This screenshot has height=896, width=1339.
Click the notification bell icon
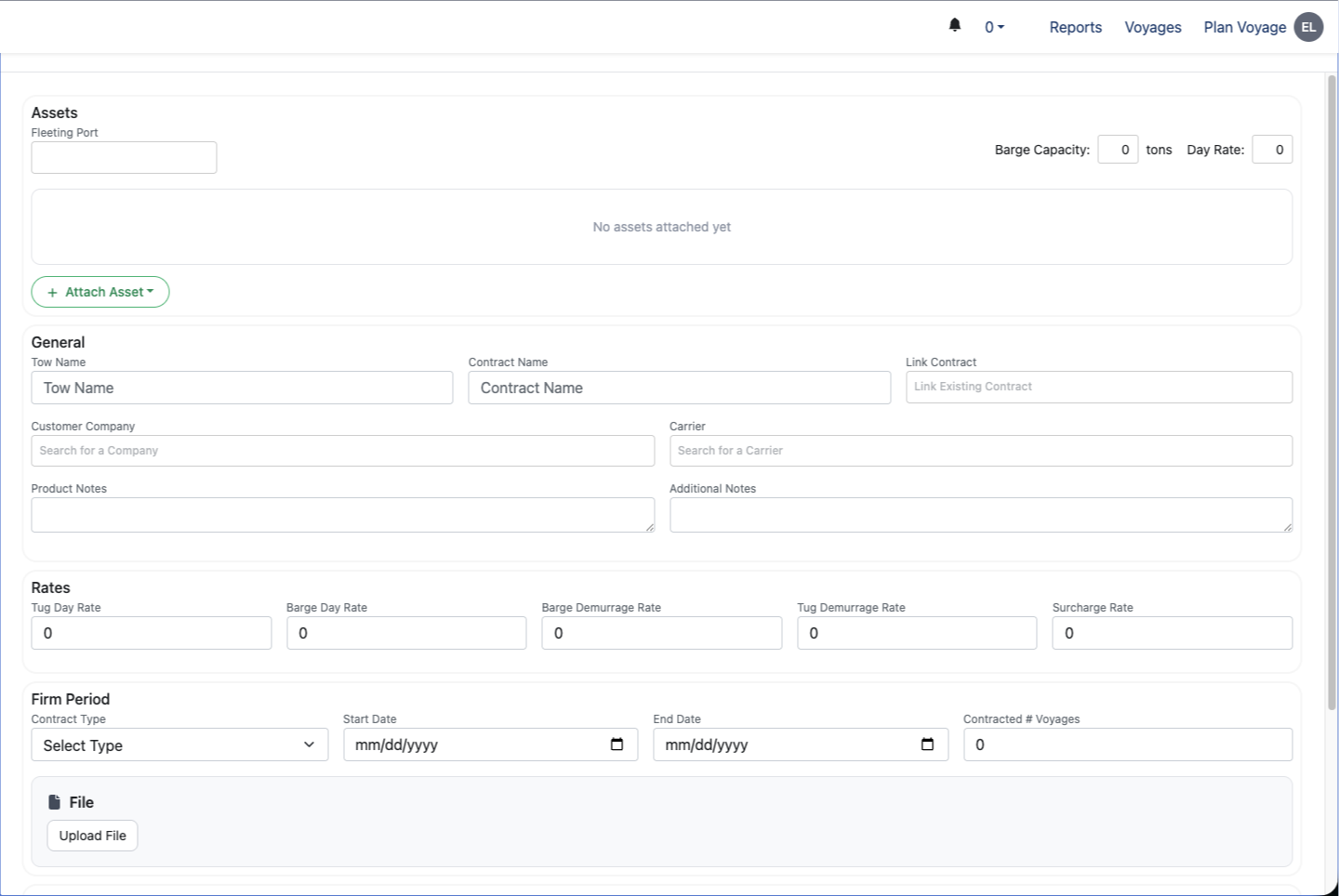(x=955, y=25)
